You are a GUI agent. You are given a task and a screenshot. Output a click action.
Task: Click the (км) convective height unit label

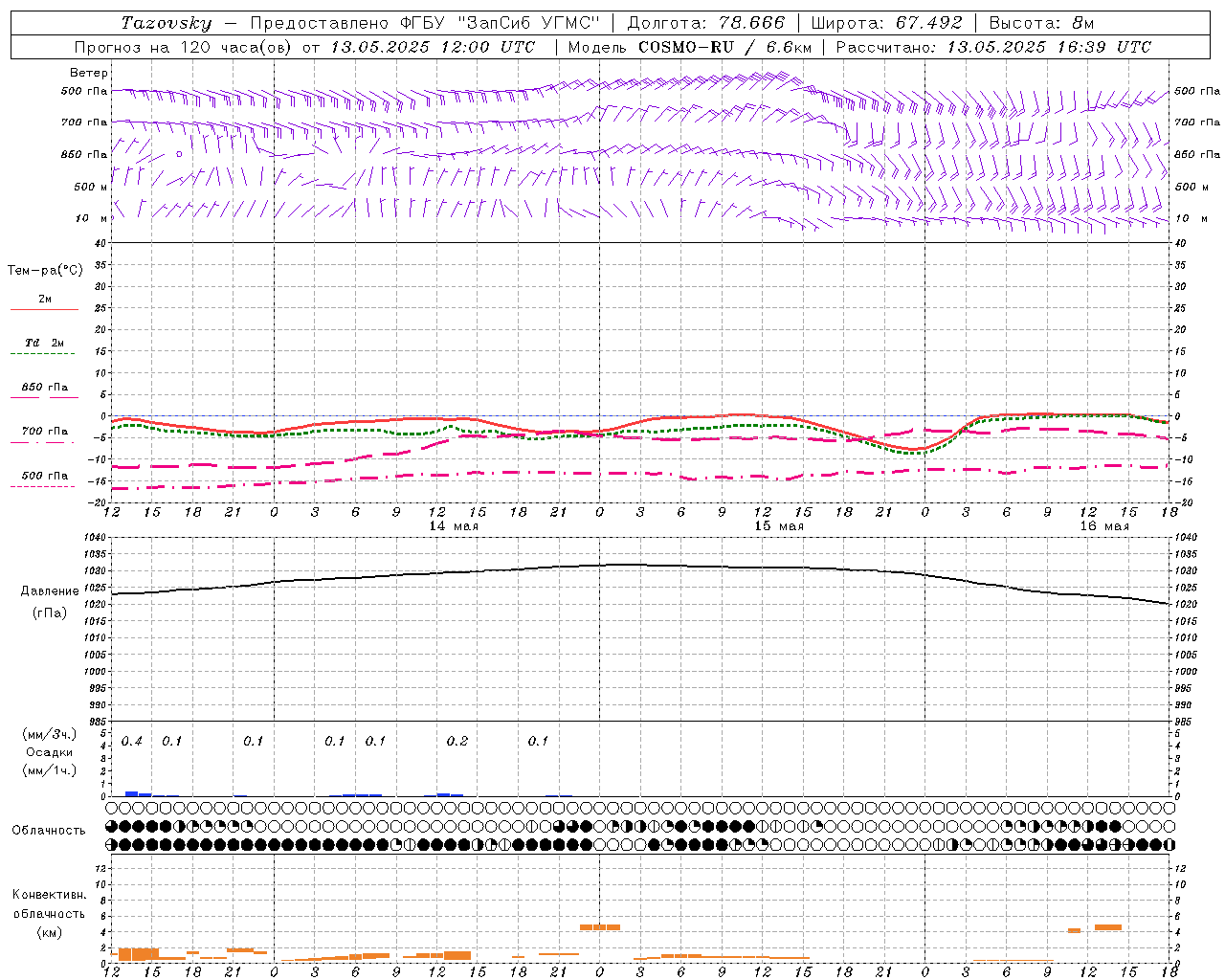coord(49,932)
